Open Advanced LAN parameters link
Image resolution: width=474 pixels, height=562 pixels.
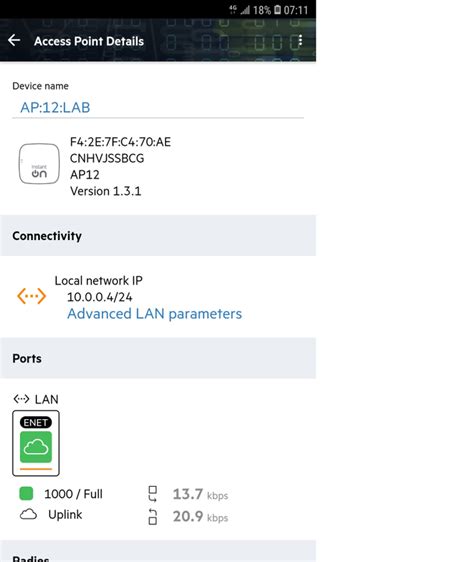[155, 314]
